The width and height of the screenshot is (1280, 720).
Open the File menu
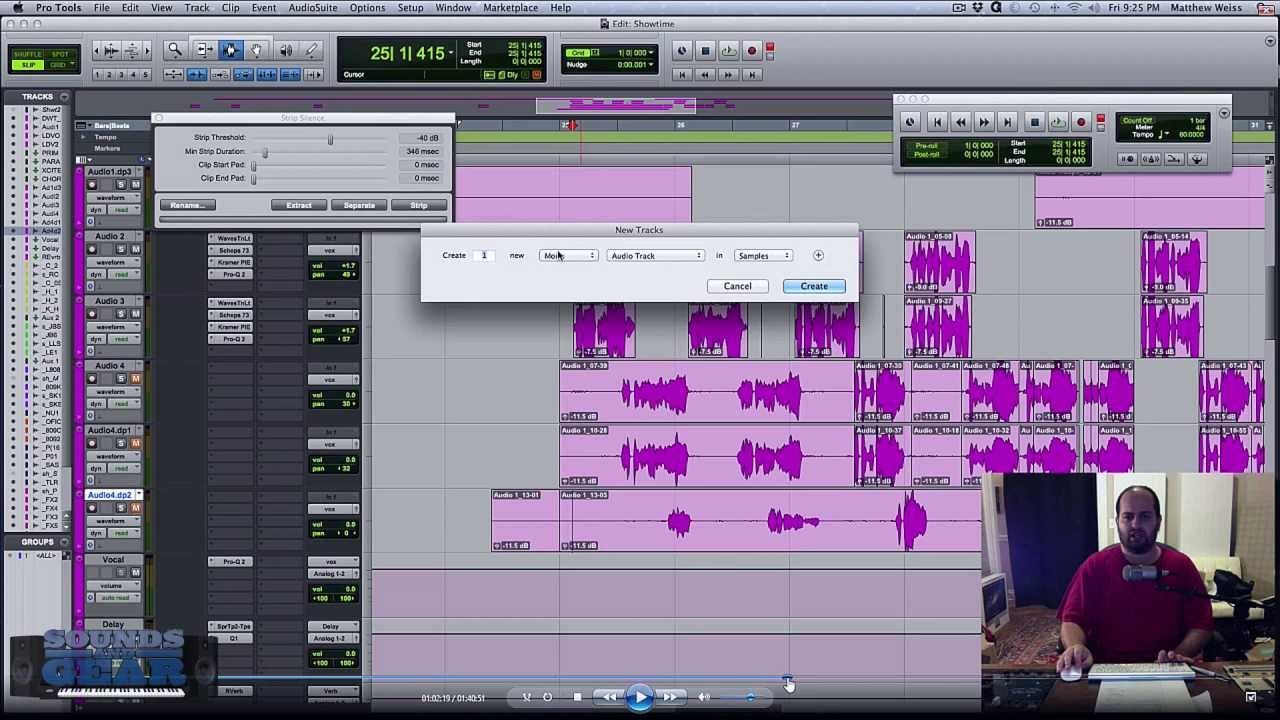(102, 8)
